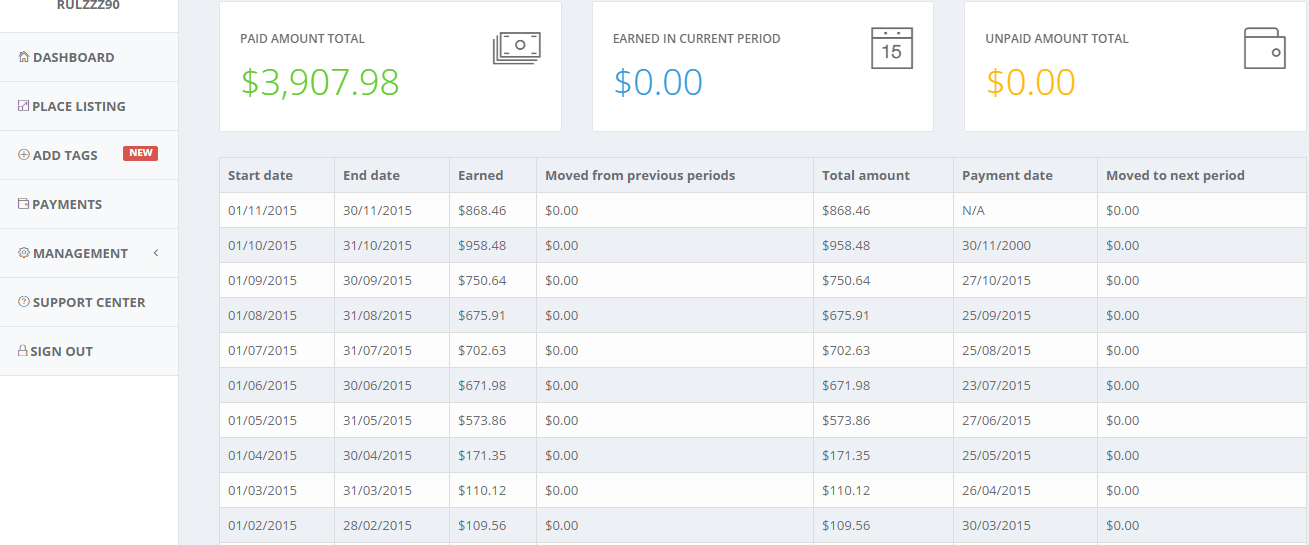Click the cash stack icon
Image resolution: width=1309 pixels, height=545 pixels.
click(x=516, y=47)
